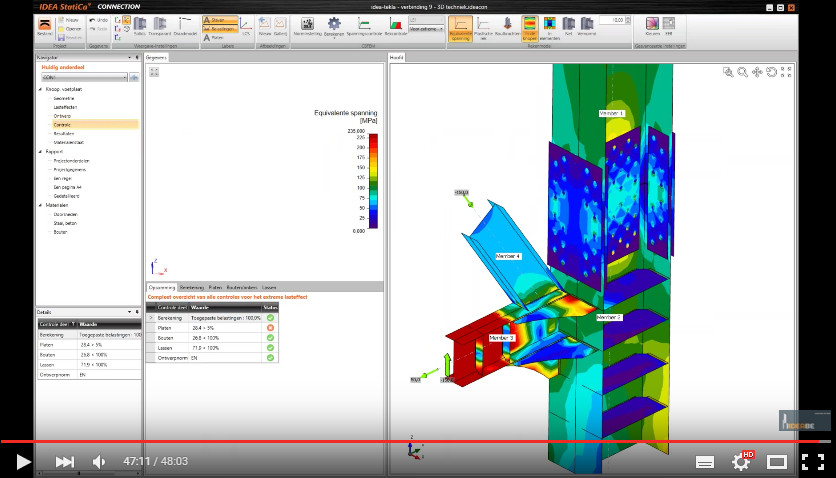Toggle the Staven labels button
The image size is (836, 478).
click(x=220, y=19)
